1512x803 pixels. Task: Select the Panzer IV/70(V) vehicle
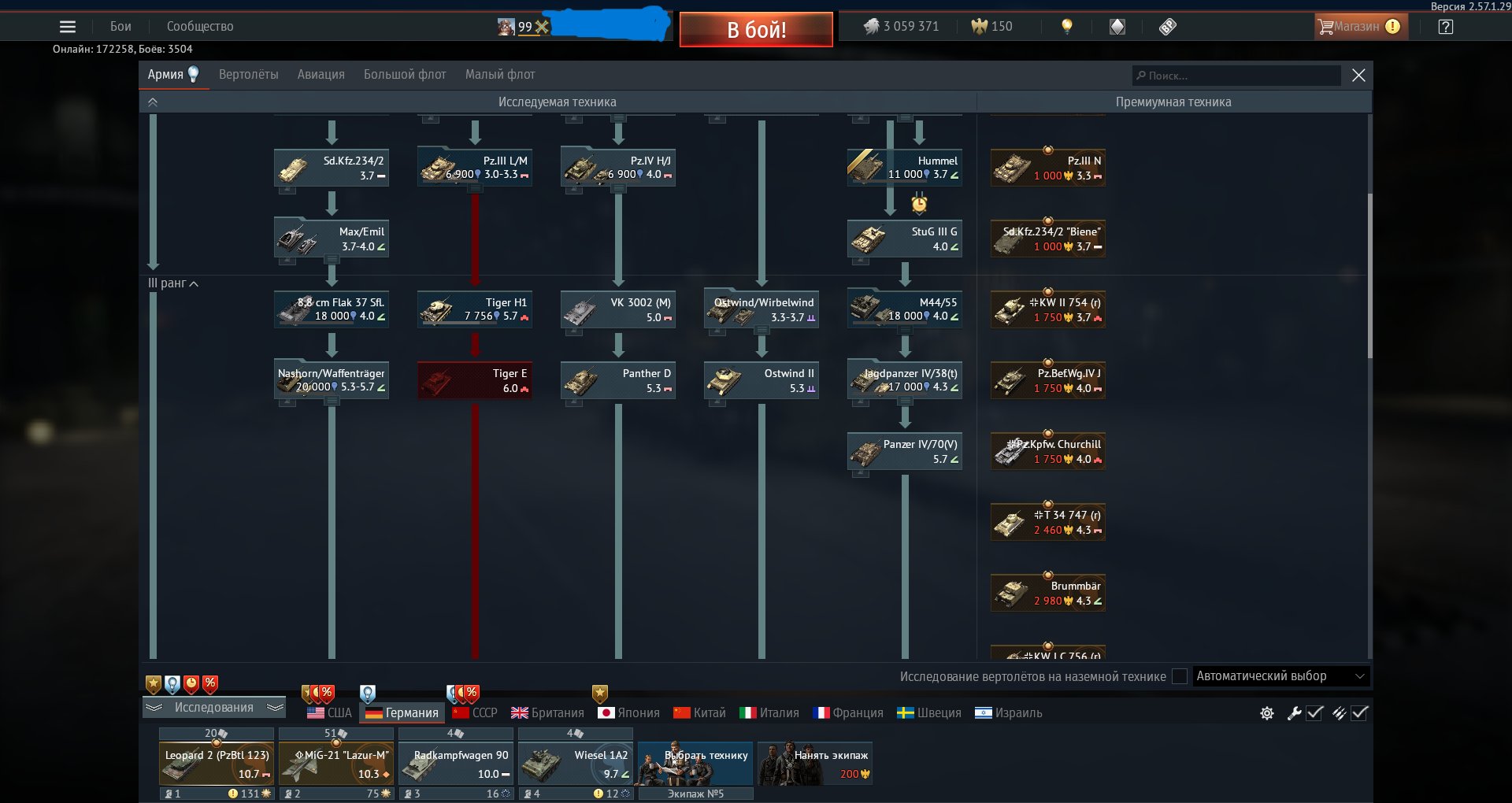[905, 451]
